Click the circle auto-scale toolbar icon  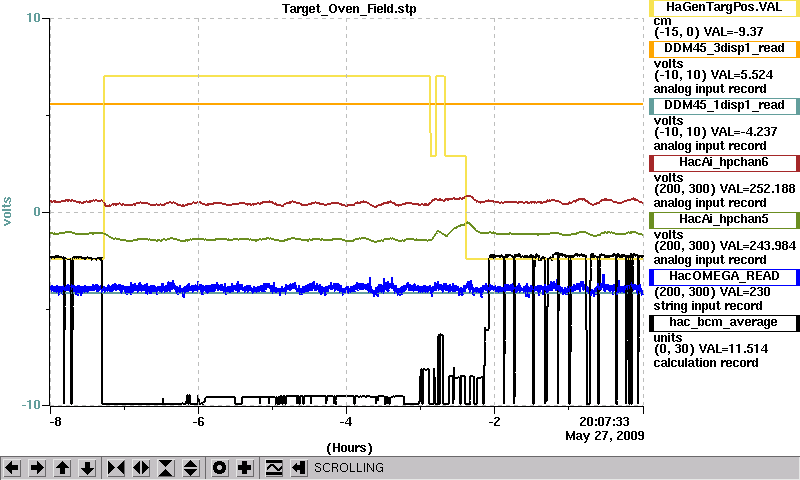click(x=219, y=467)
